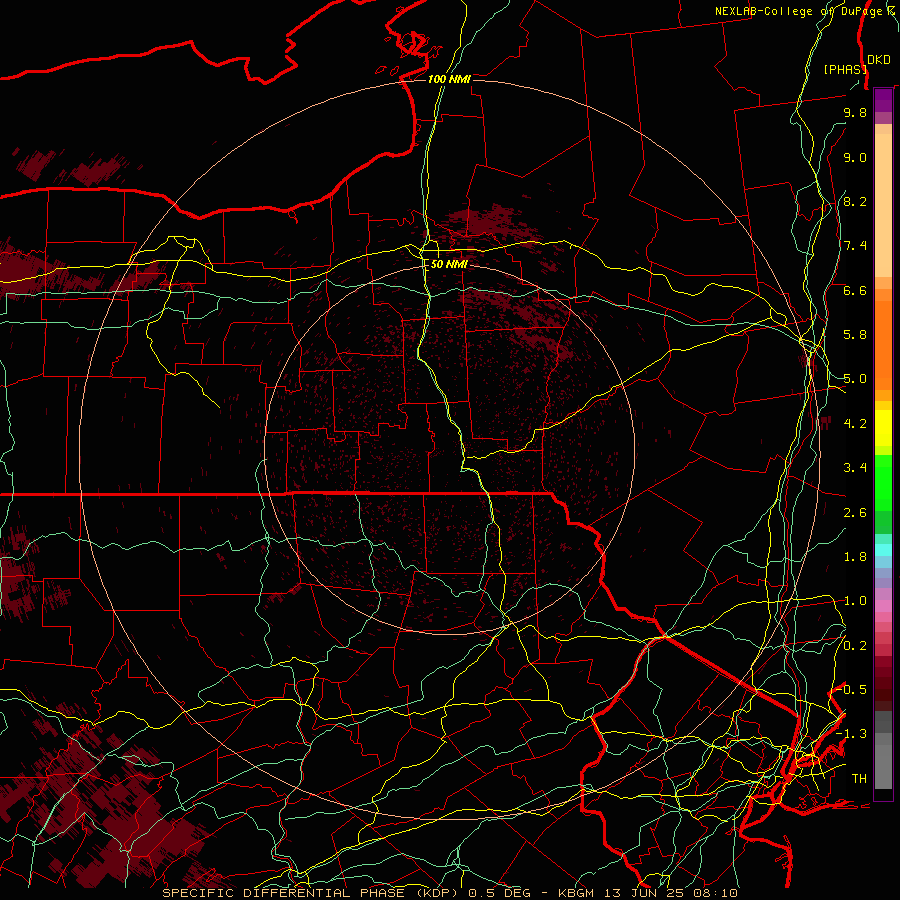Screen dimensions: 900x900
Task: Click the orange color bar segment
Action: [x=883, y=345]
